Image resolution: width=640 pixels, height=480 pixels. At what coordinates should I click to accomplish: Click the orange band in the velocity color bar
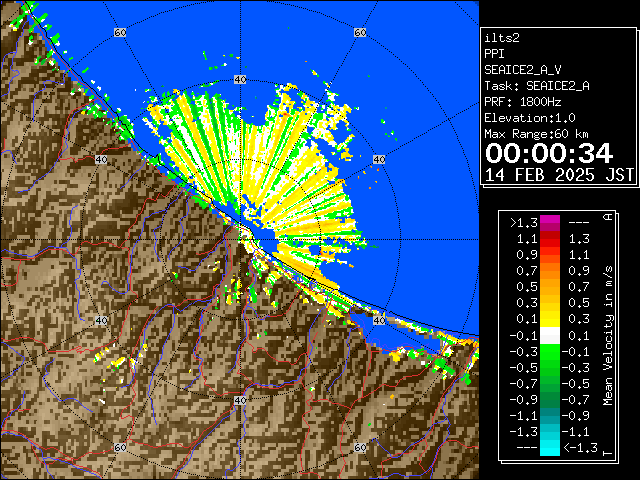click(550, 271)
